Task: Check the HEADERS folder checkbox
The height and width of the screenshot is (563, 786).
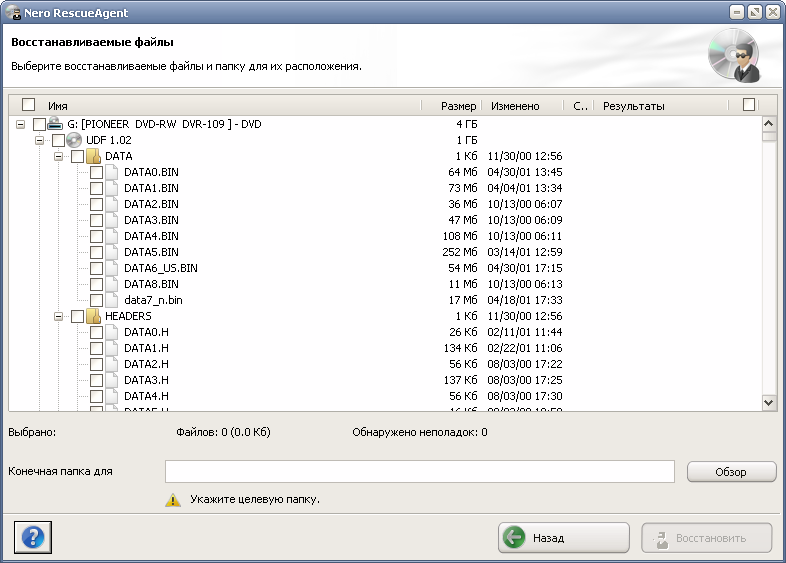Action: [x=77, y=316]
